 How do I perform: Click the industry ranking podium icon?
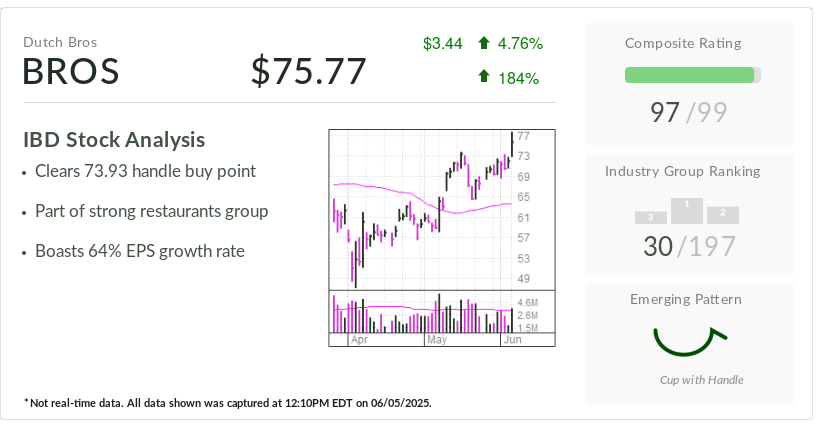click(687, 211)
